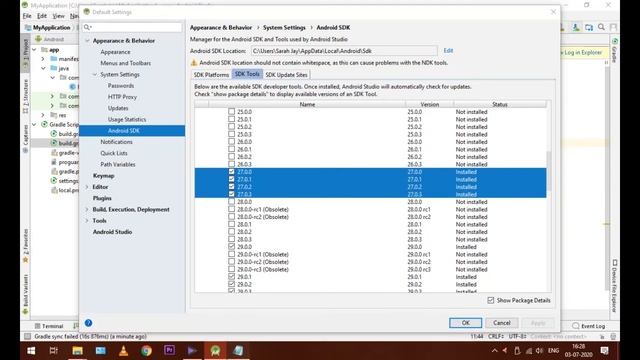Collapse the java folder in project tree
Viewport: 640px width, 360px height.
point(43,68)
